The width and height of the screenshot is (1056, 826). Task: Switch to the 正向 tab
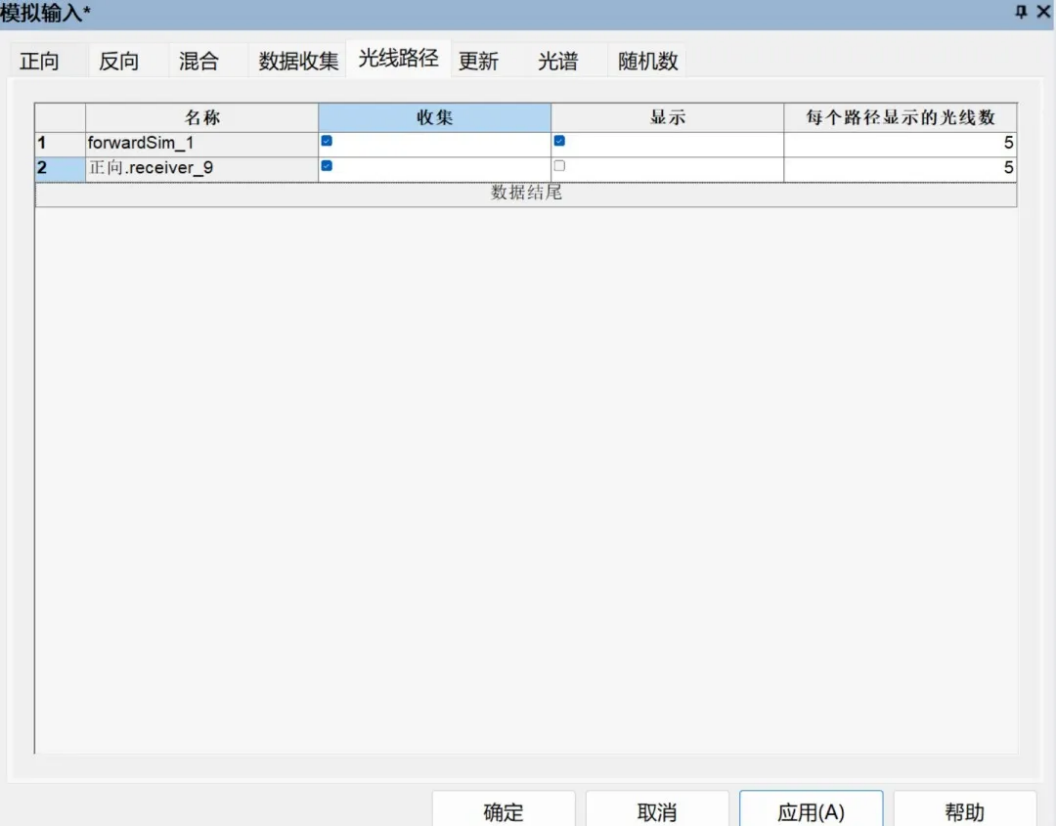[40, 61]
